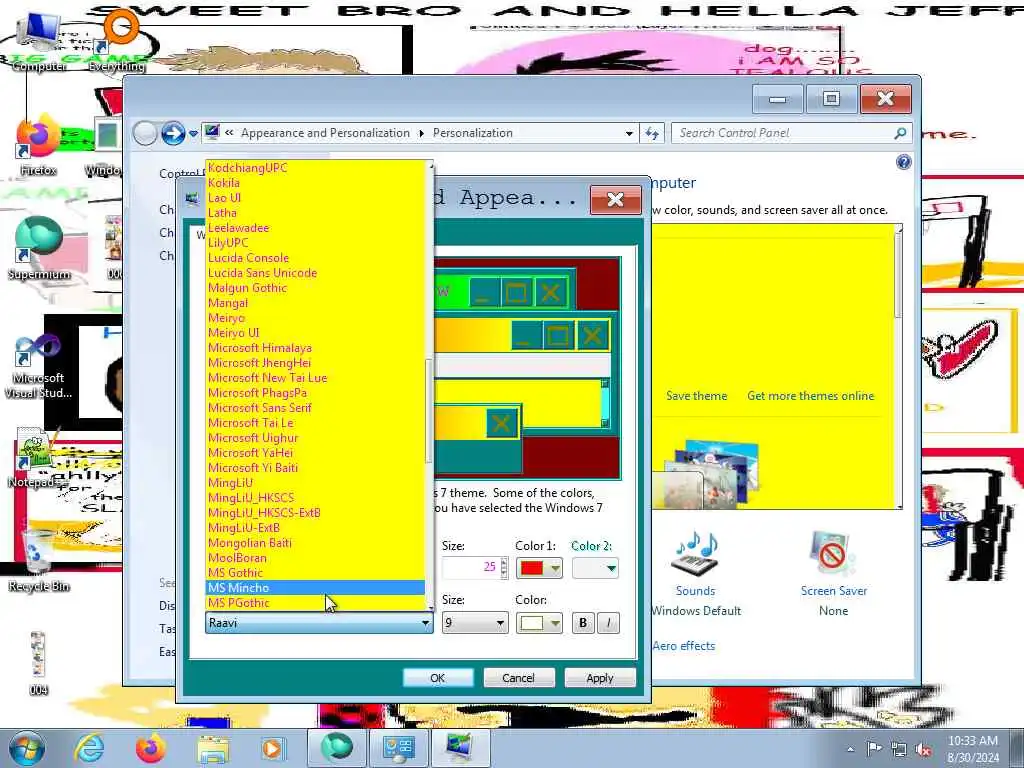The height and width of the screenshot is (768, 1024).
Task: Click Save theme link
Action: click(696, 396)
